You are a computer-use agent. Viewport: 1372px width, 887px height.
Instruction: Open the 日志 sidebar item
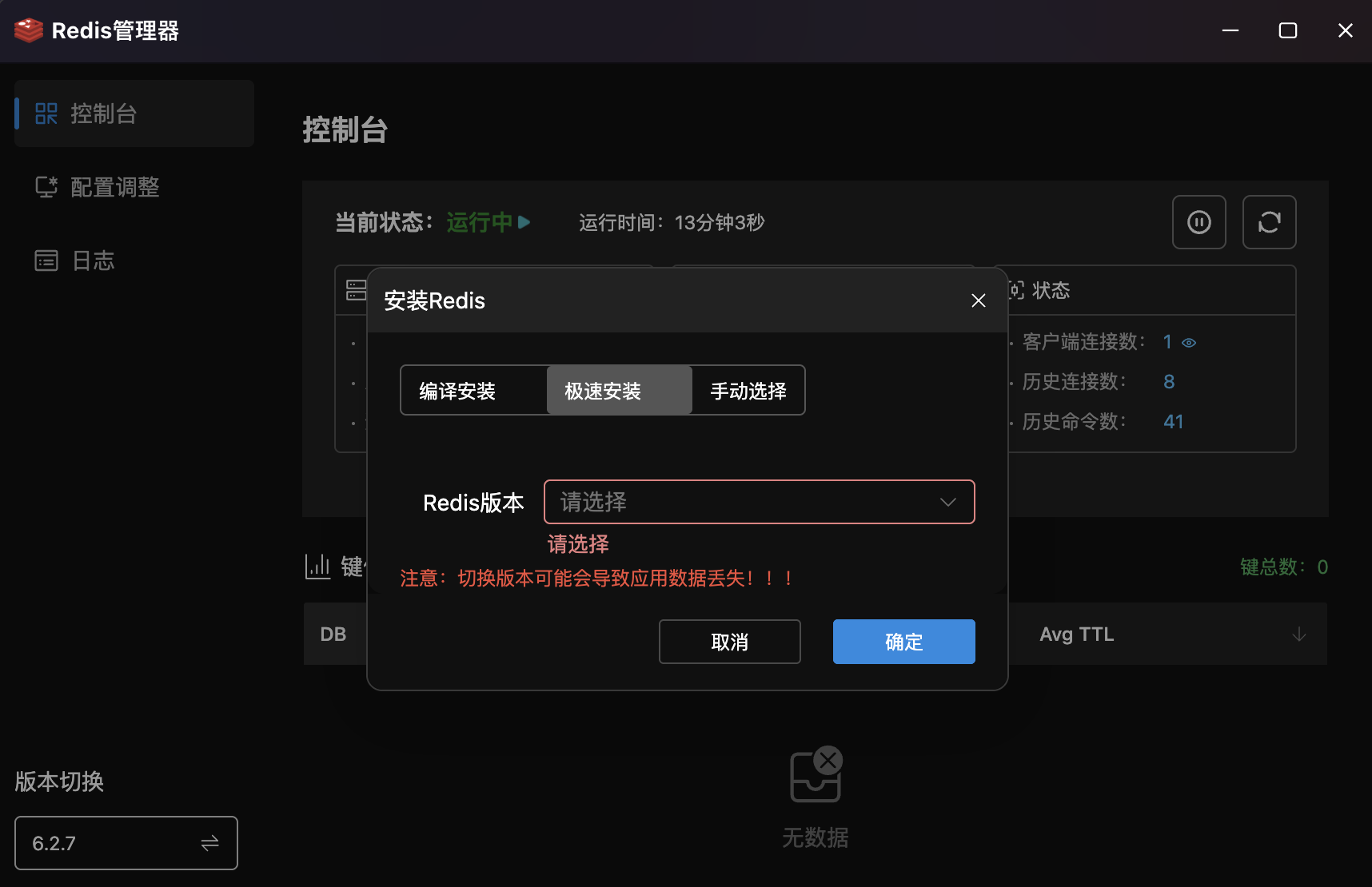pos(134,261)
